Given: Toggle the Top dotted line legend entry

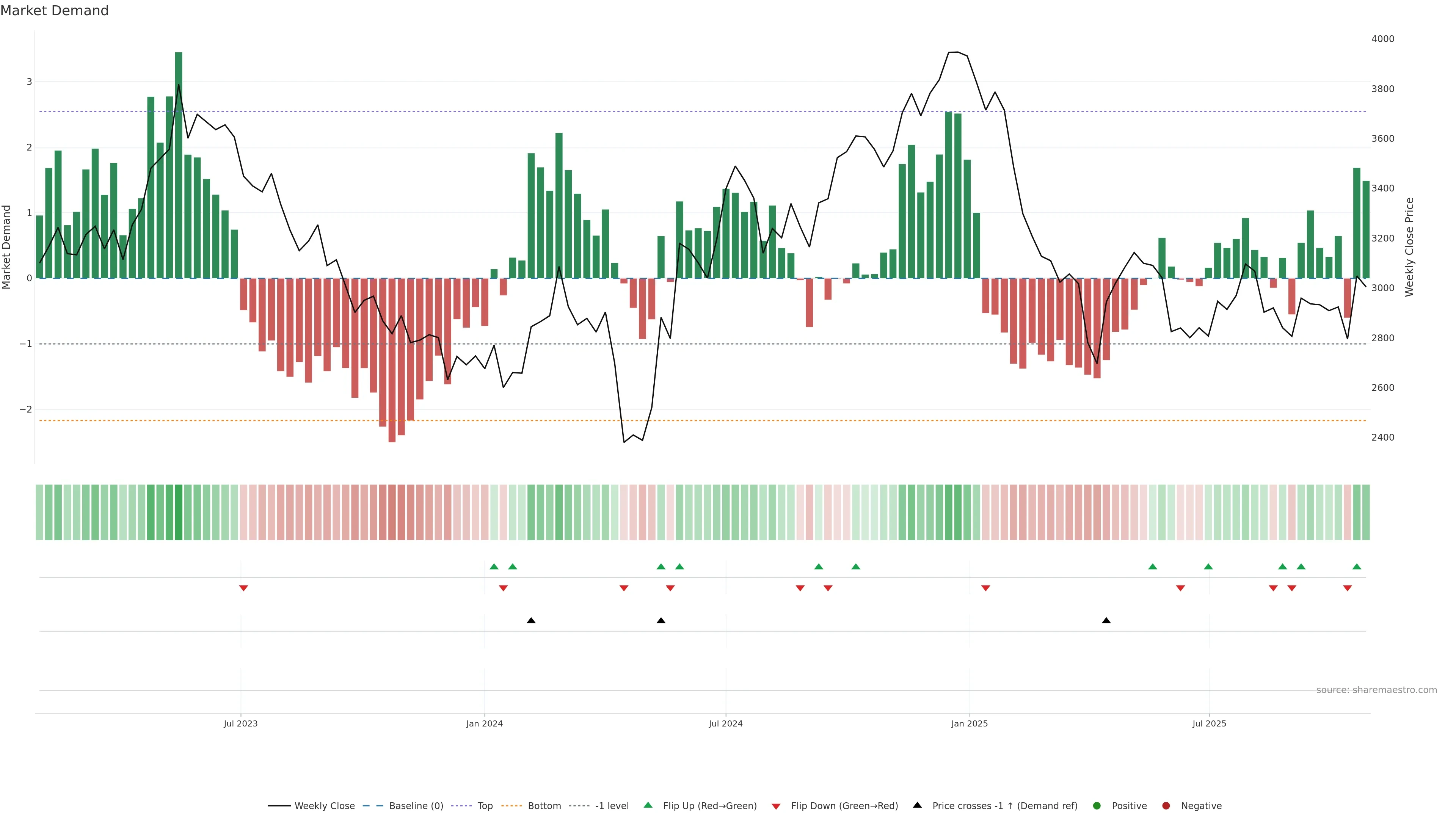Looking at the screenshot, I should click(485, 805).
